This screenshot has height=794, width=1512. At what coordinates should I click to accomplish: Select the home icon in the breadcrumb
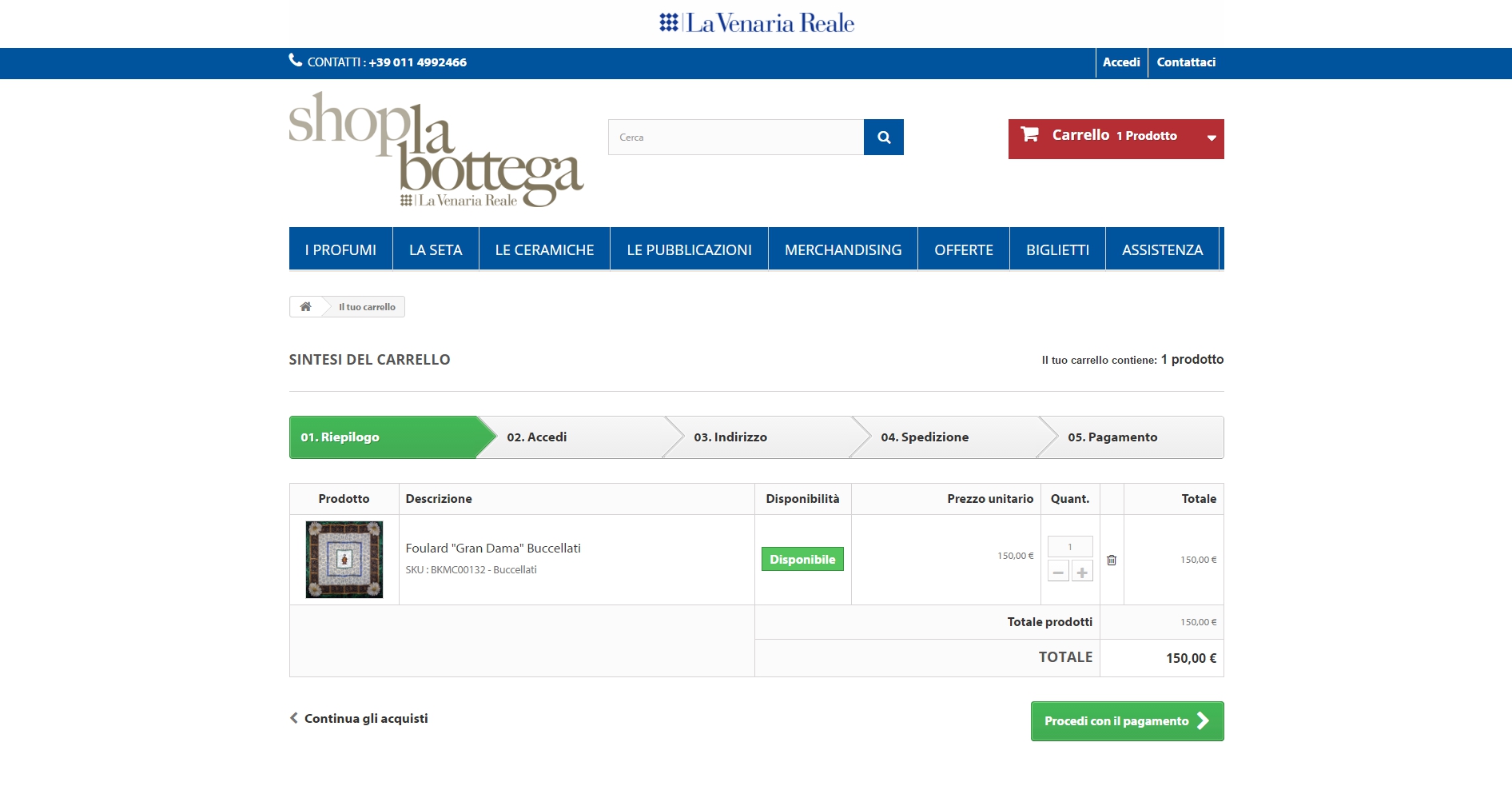pyautogui.click(x=304, y=306)
